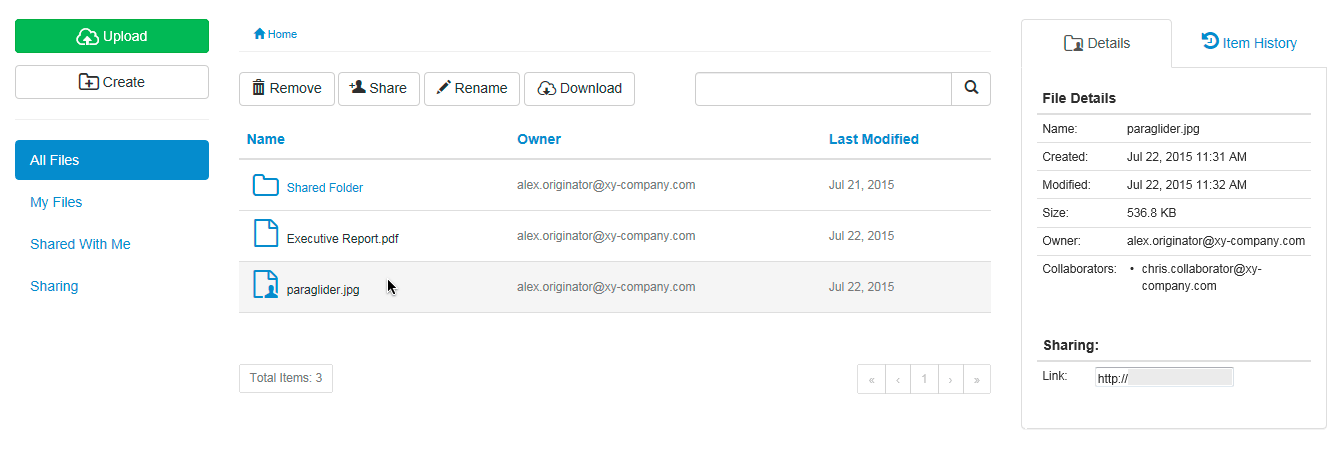Click the owner email in File Details

pyautogui.click(x=1216, y=241)
